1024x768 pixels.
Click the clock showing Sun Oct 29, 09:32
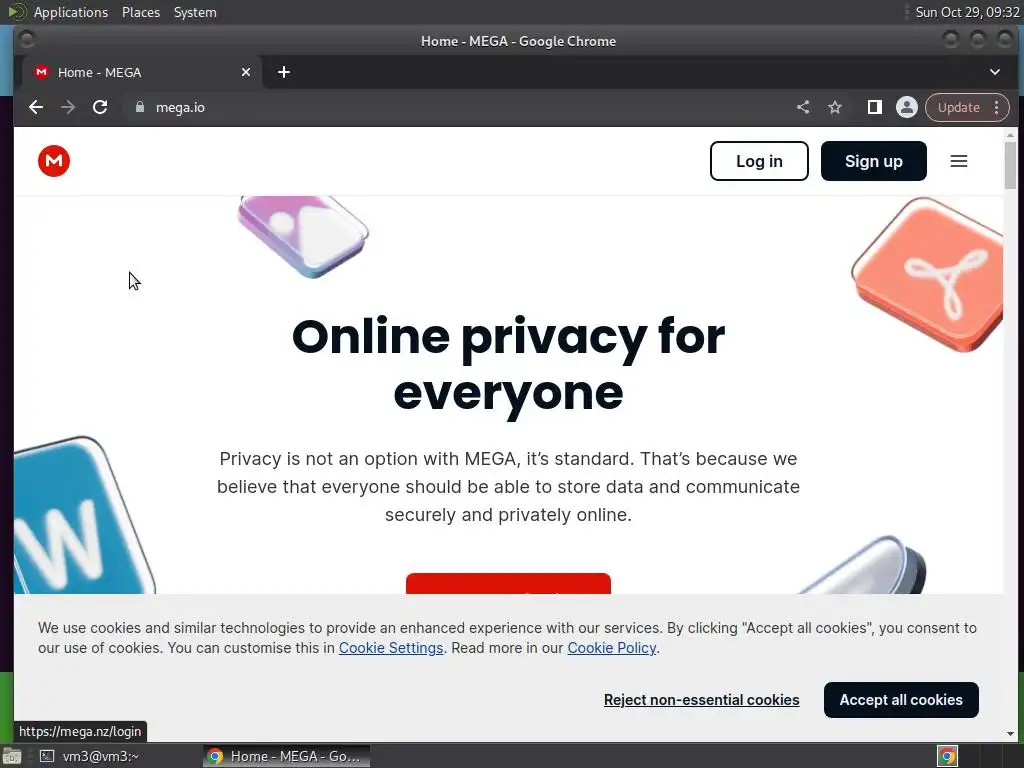(x=967, y=12)
